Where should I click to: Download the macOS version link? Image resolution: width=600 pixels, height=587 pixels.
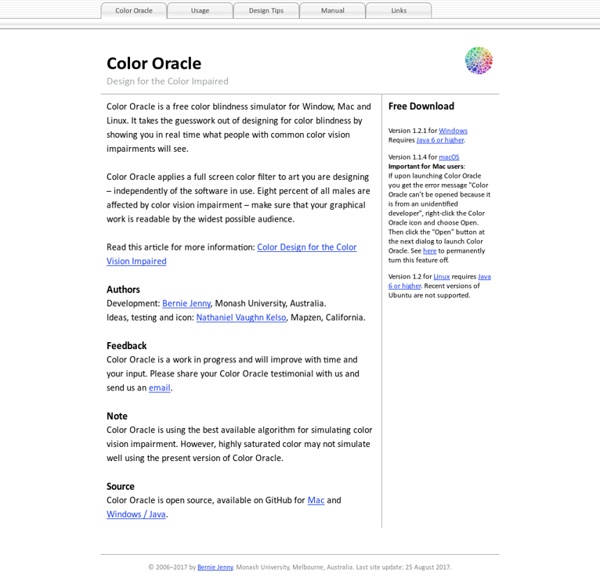pos(449,157)
